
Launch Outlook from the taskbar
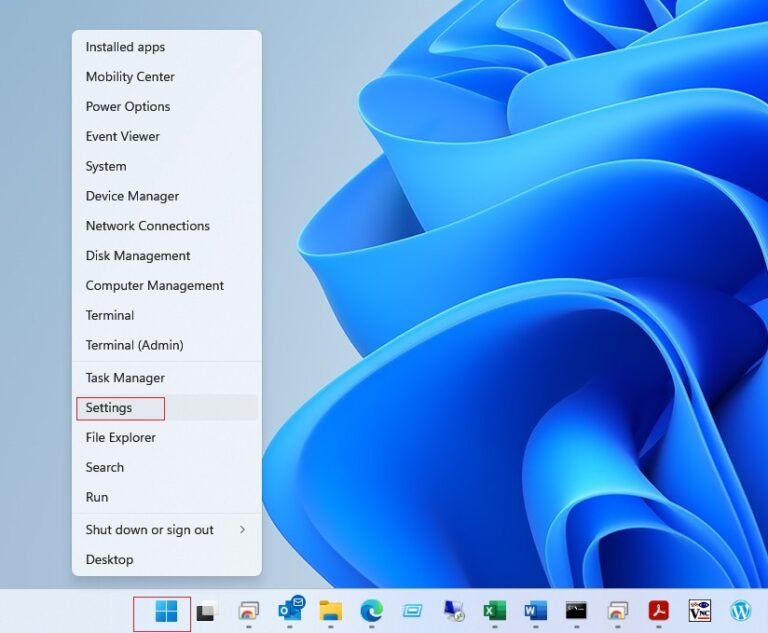pos(290,609)
